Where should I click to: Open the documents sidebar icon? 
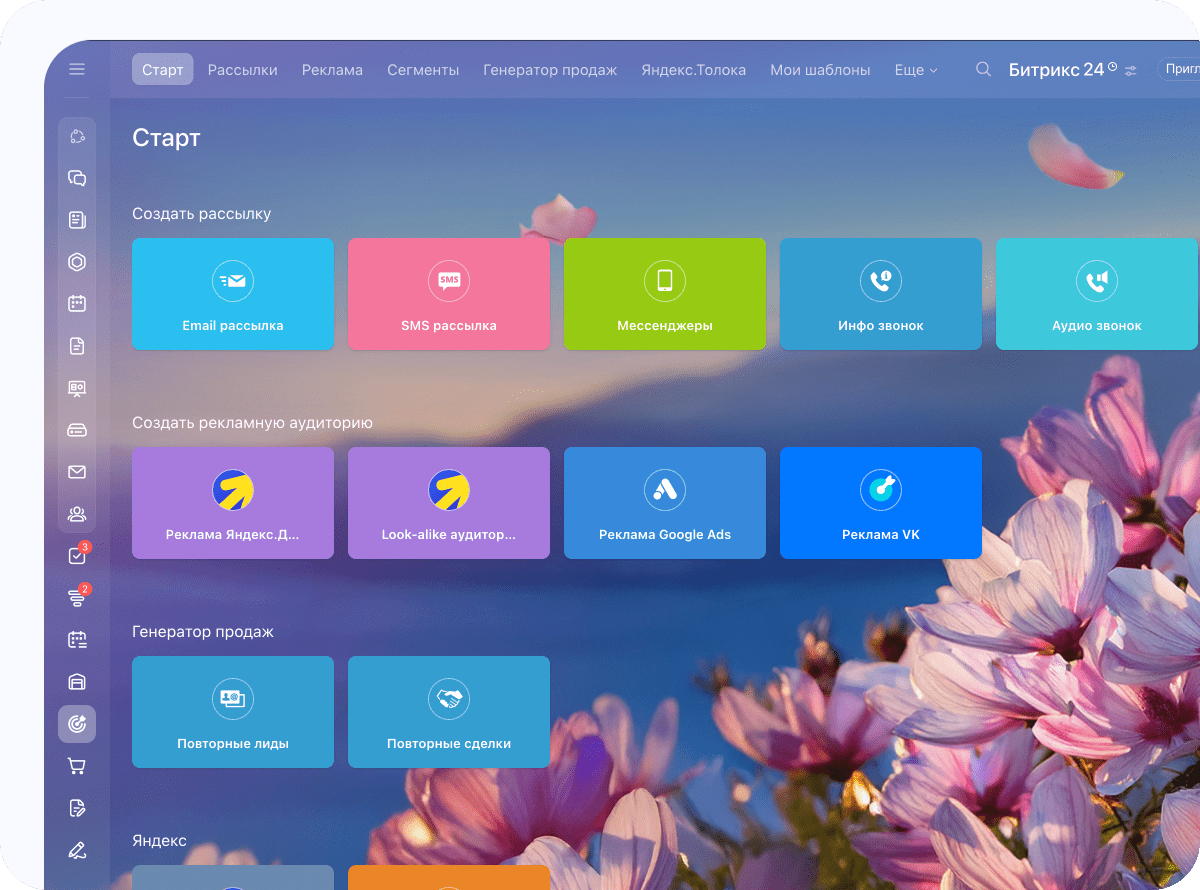[77, 346]
